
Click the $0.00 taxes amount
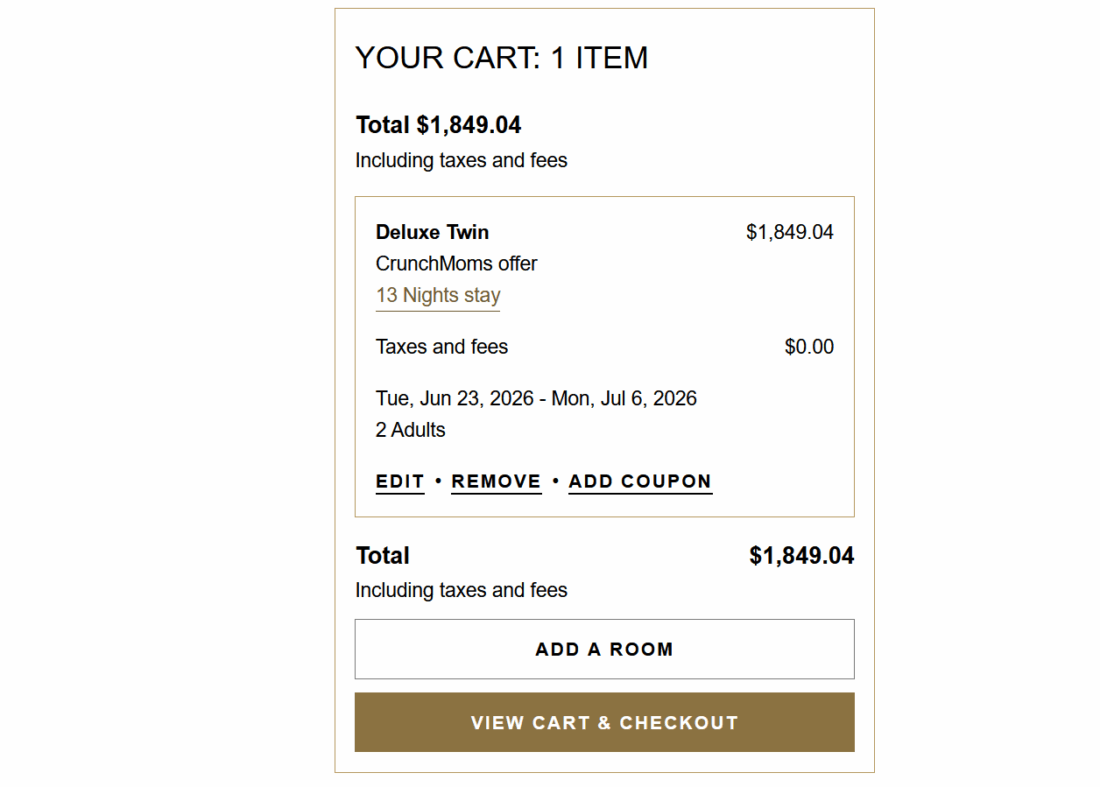809,347
